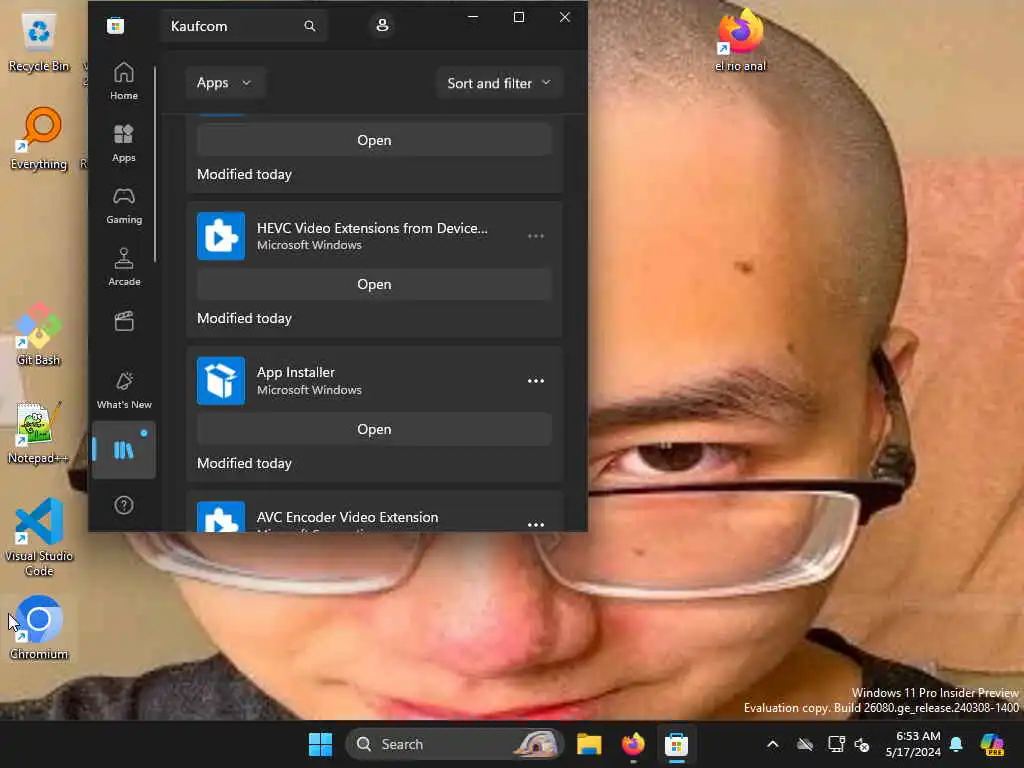
Task: Click the taskbar Search box
Action: 455,744
